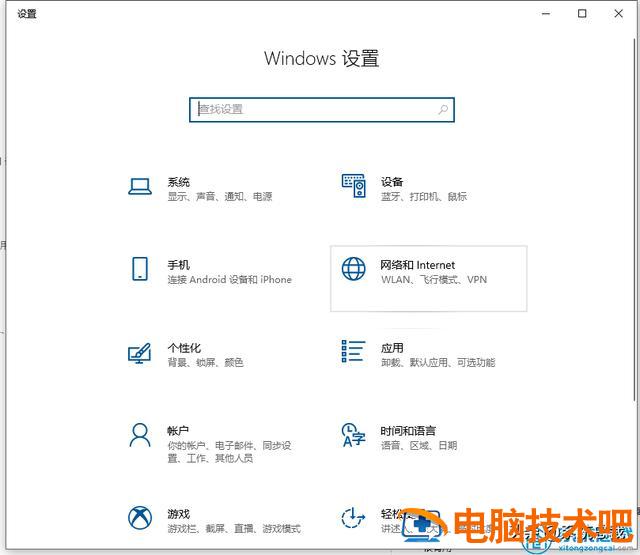Click the text 连接 Android 设备和 iPhone
The height and width of the screenshot is (555, 640).
click(x=230, y=280)
